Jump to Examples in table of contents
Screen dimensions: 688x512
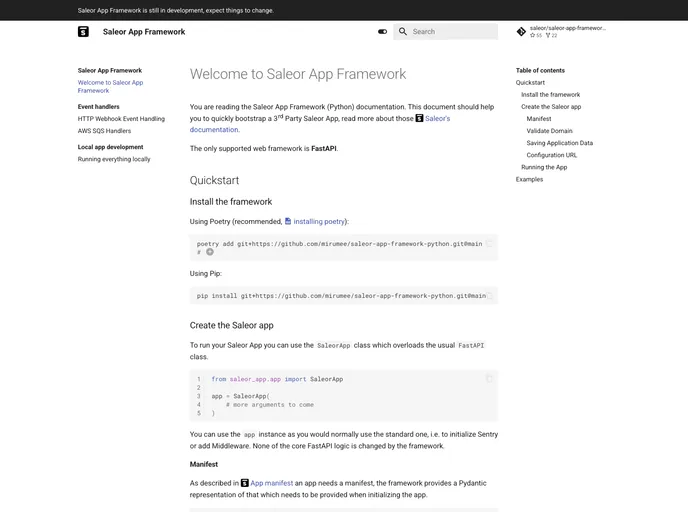coord(529,179)
